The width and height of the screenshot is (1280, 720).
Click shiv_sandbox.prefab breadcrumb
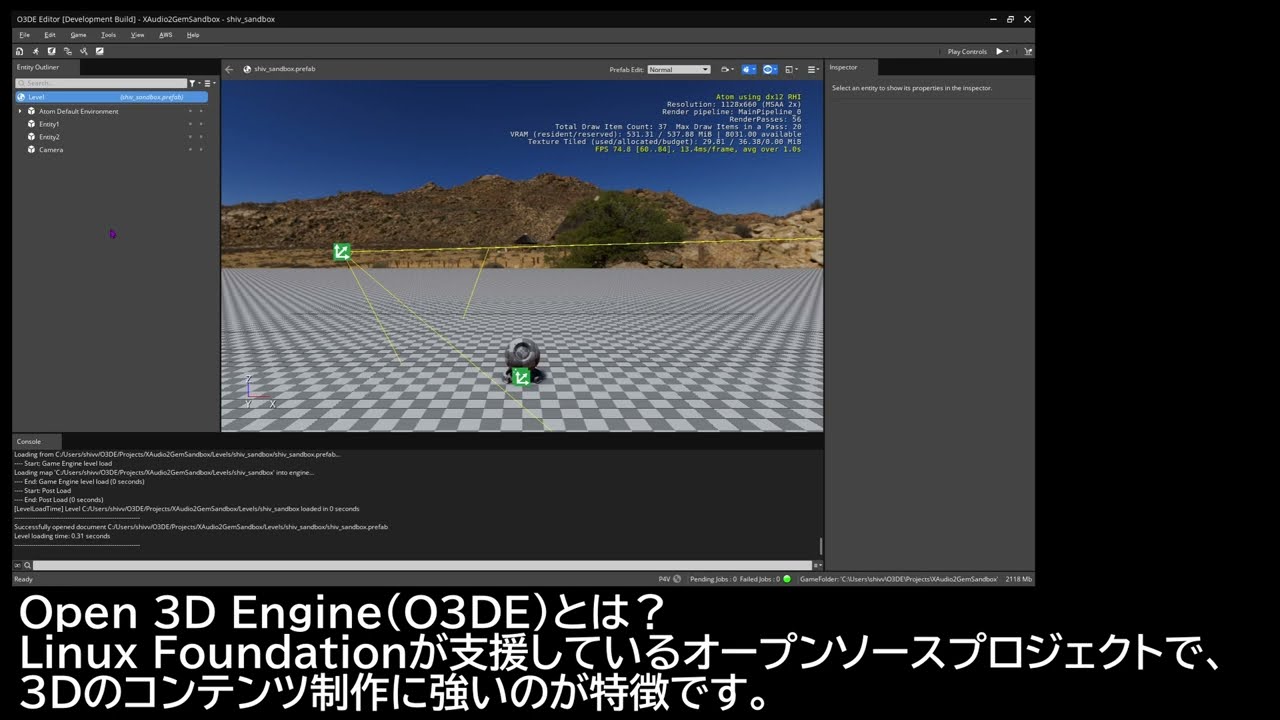coord(285,69)
